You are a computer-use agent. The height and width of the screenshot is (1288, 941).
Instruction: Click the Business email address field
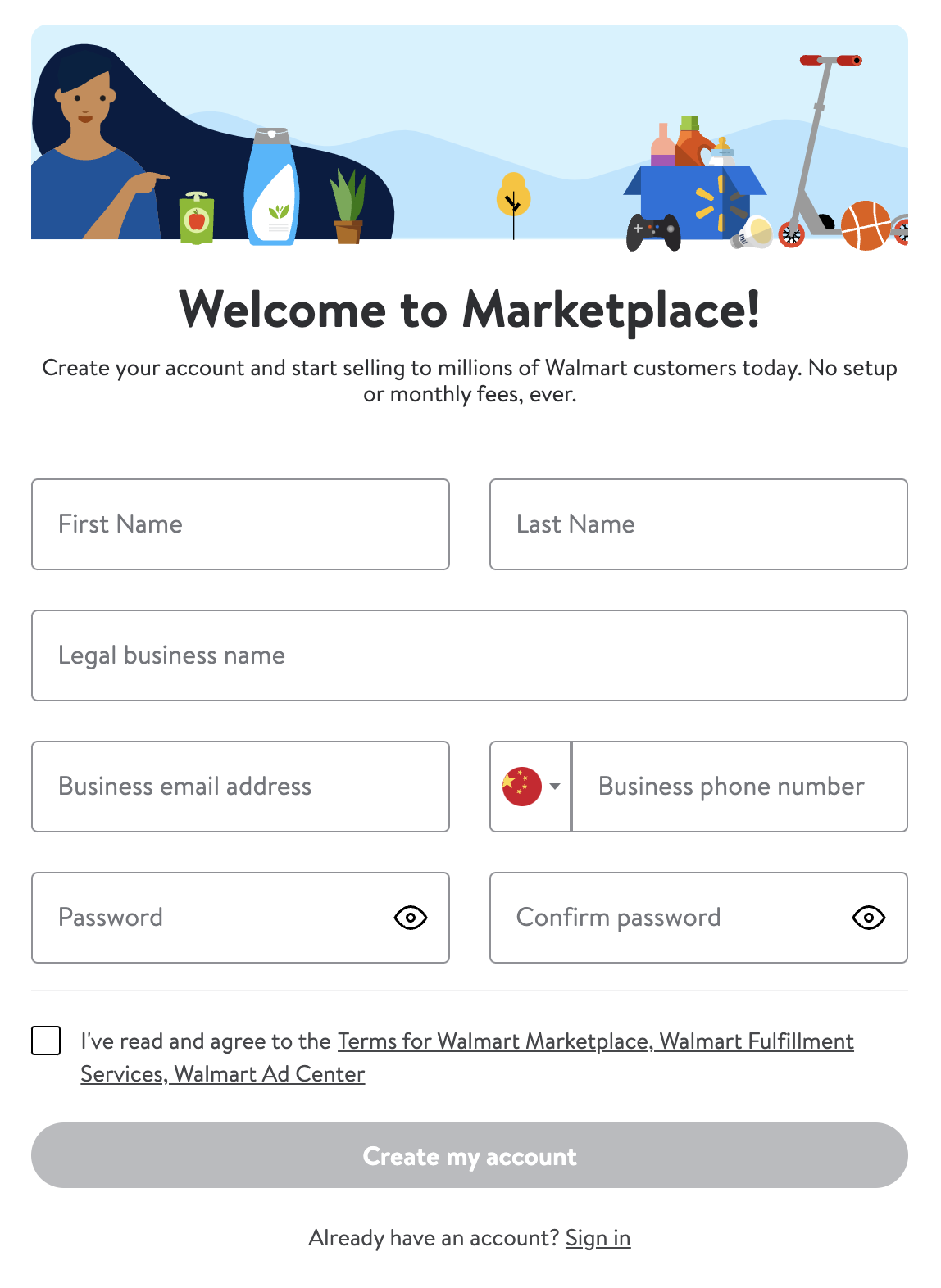[x=239, y=786]
